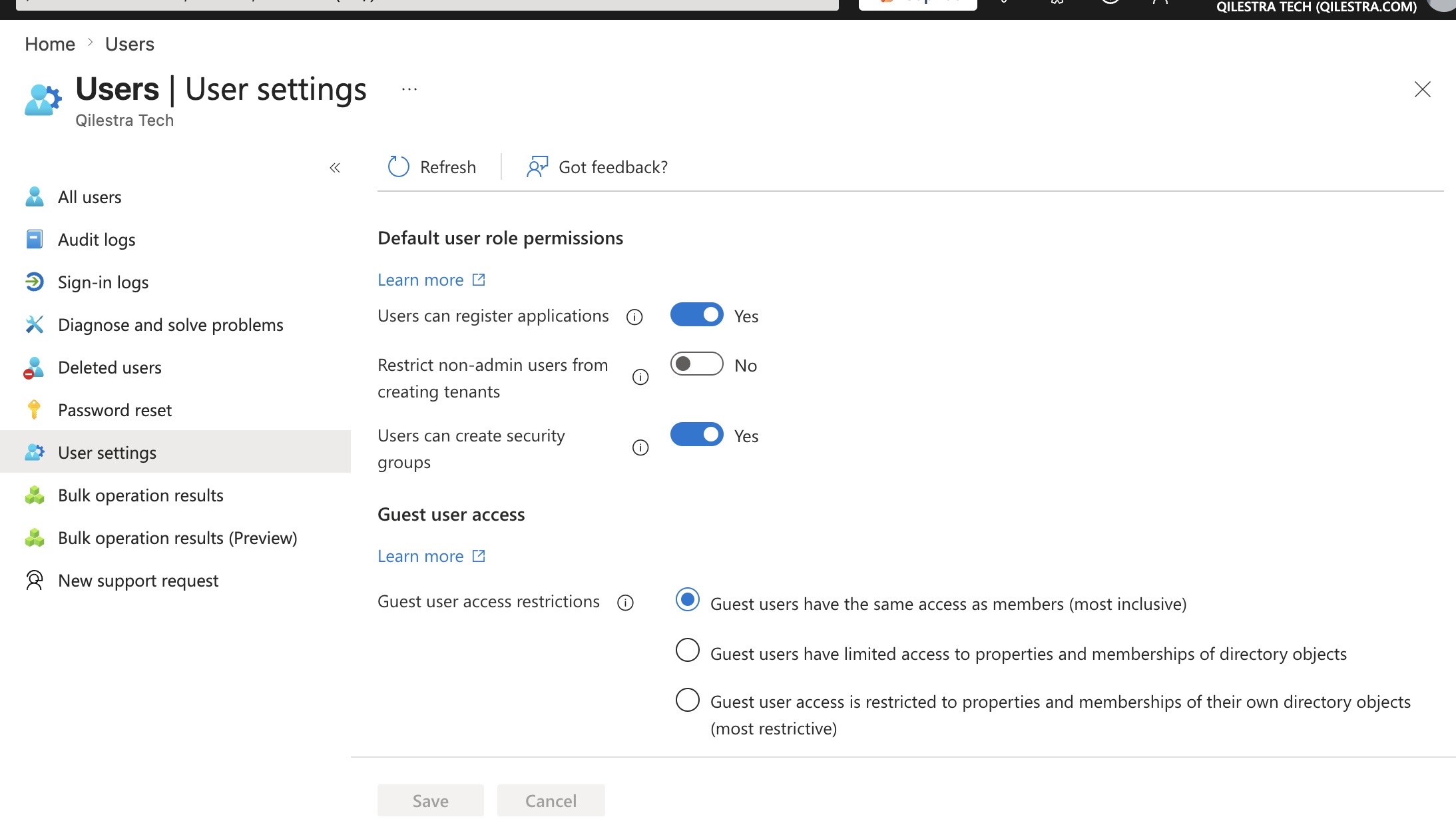Click the All users person icon
The height and width of the screenshot is (819, 1456).
tap(34, 197)
